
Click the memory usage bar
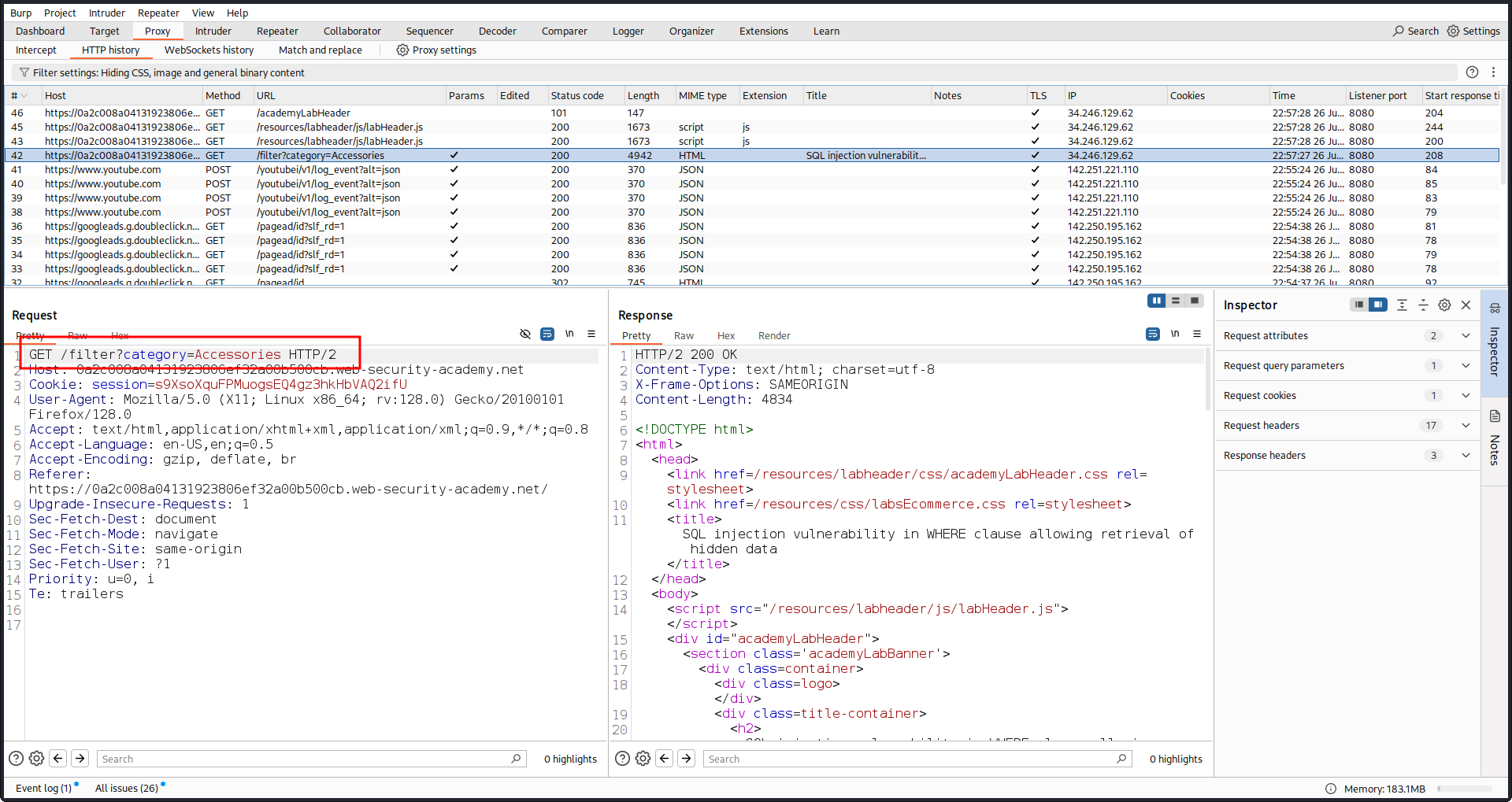[1464, 789]
